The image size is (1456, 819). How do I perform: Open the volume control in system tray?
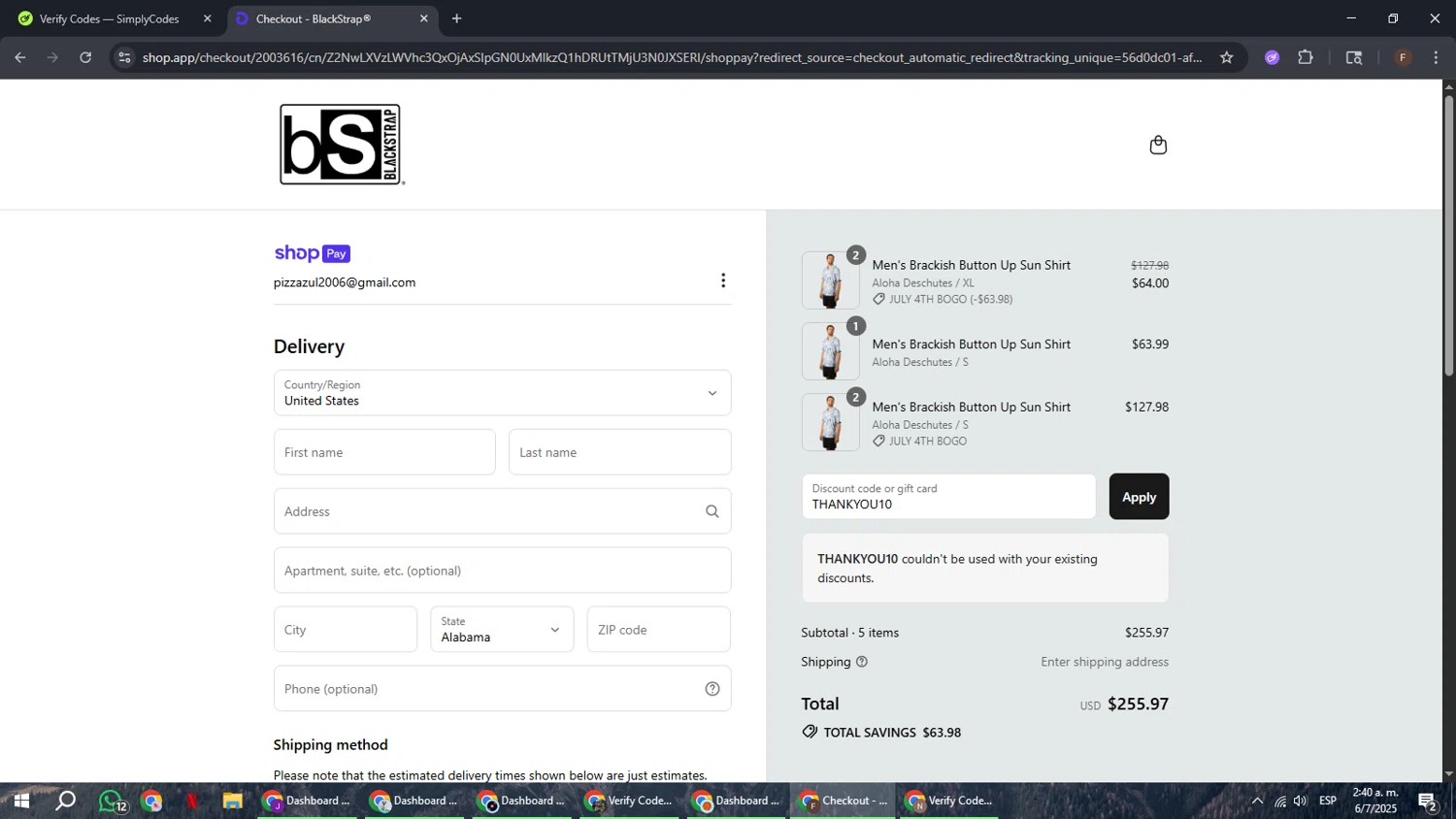1301,801
